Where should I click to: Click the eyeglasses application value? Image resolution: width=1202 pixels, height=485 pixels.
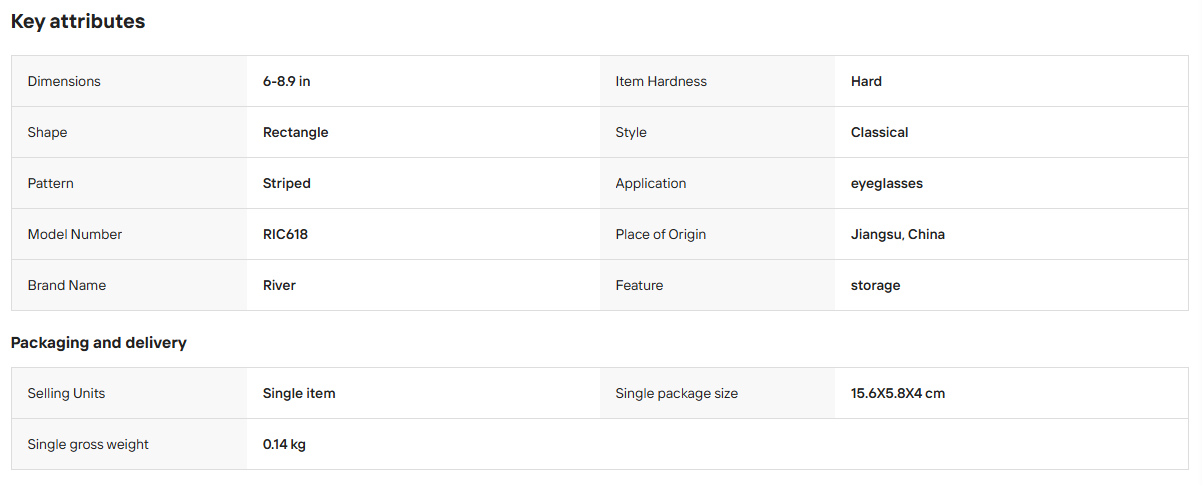coord(887,183)
